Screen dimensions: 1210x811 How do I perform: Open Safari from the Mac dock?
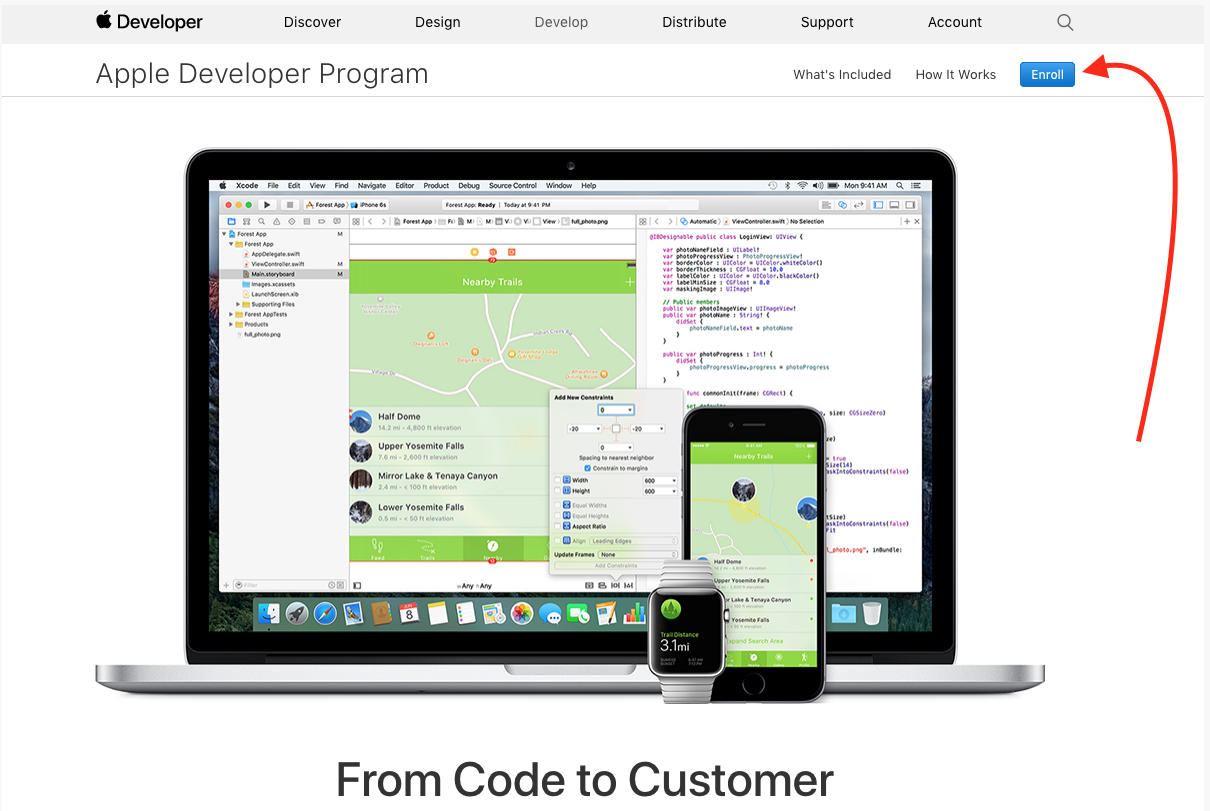click(x=325, y=614)
